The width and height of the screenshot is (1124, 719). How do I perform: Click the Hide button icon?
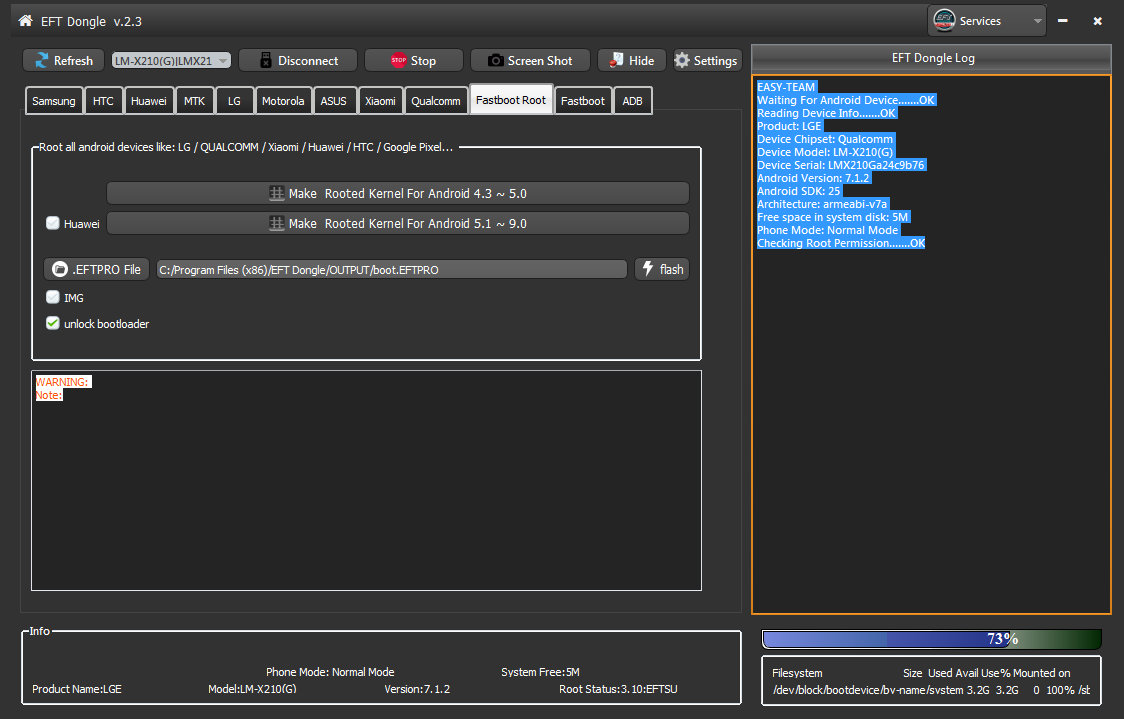pos(616,61)
